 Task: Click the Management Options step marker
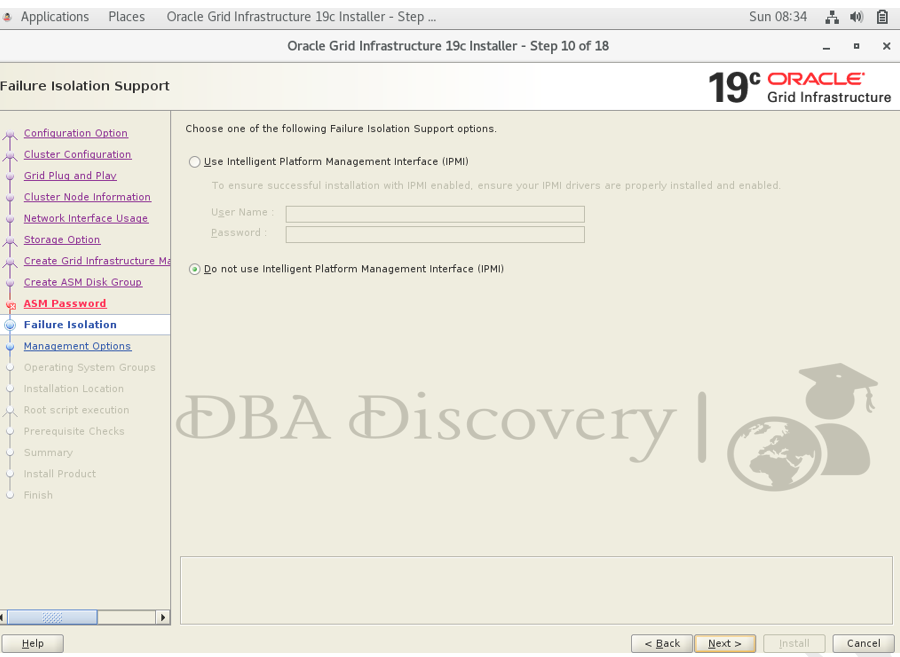10,347
